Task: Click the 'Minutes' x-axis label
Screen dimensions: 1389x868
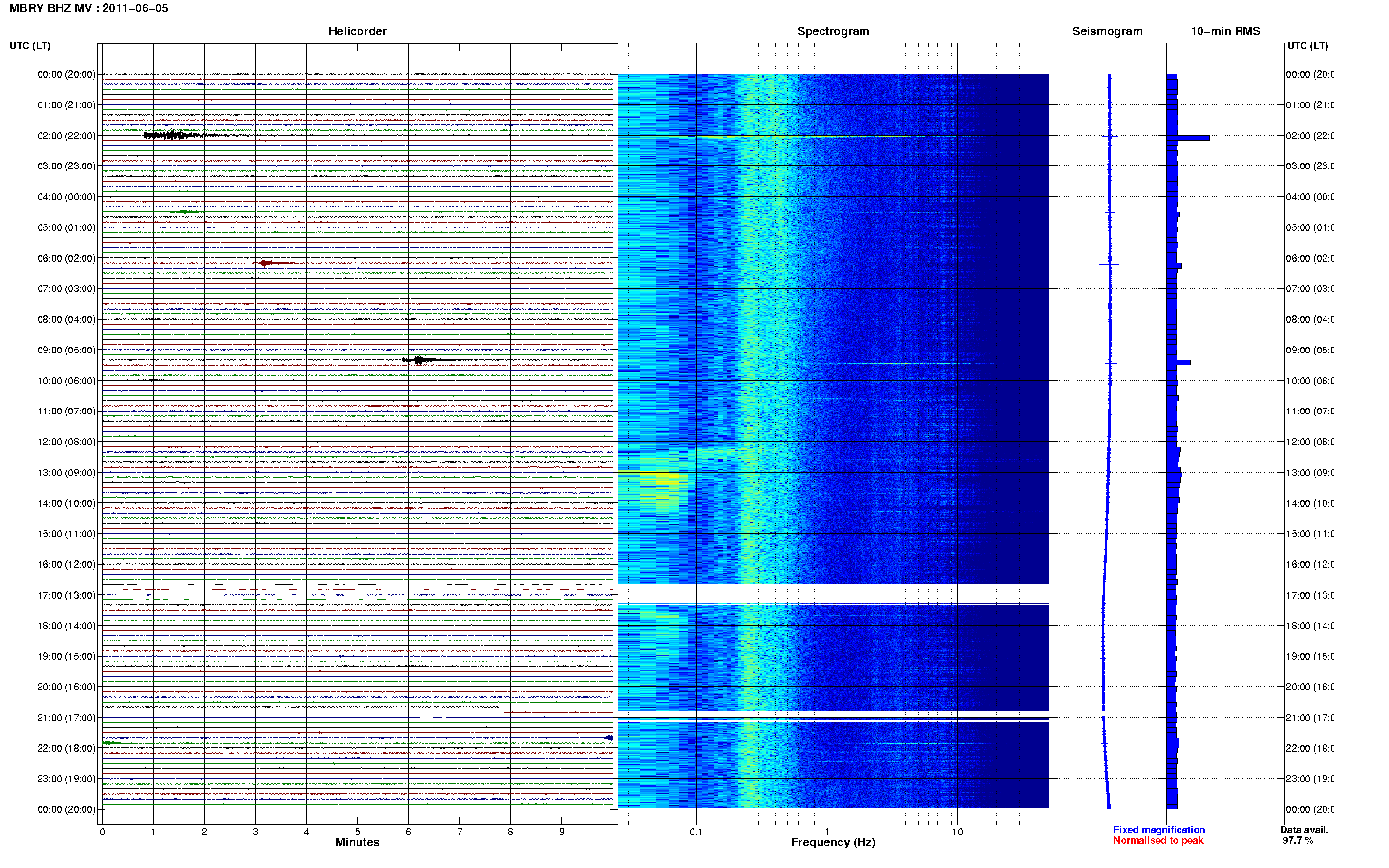Action: click(357, 842)
